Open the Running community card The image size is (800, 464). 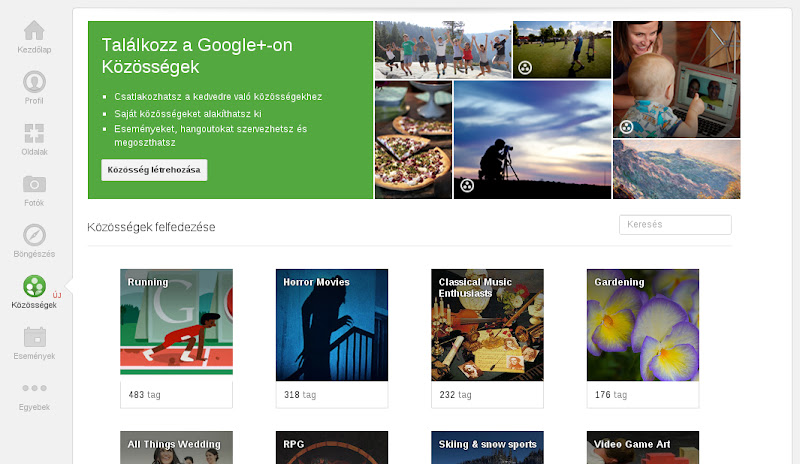coord(176,338)
